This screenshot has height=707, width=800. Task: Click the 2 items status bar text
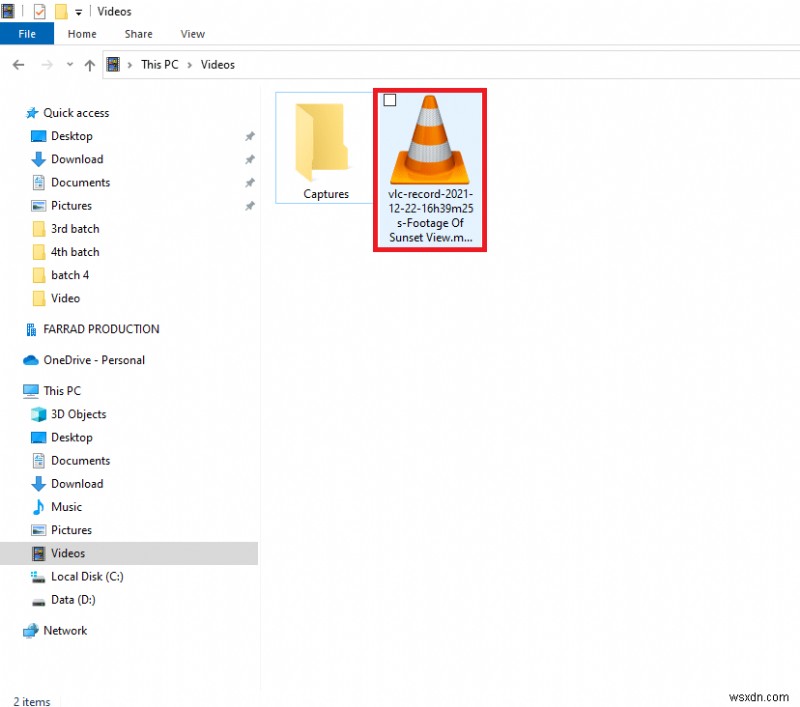(32, 701)
